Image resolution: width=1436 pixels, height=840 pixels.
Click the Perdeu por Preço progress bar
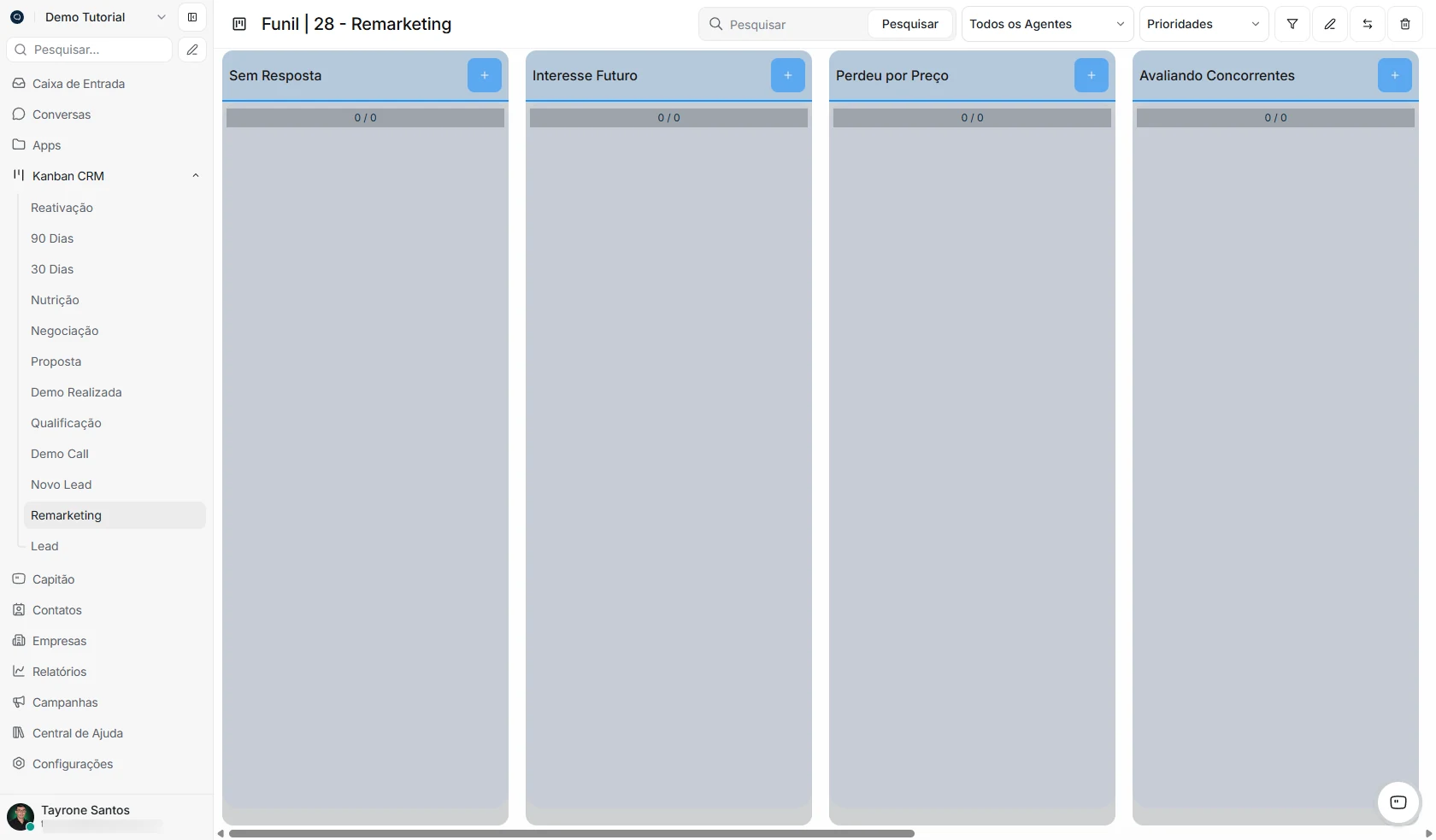point(972,118)
